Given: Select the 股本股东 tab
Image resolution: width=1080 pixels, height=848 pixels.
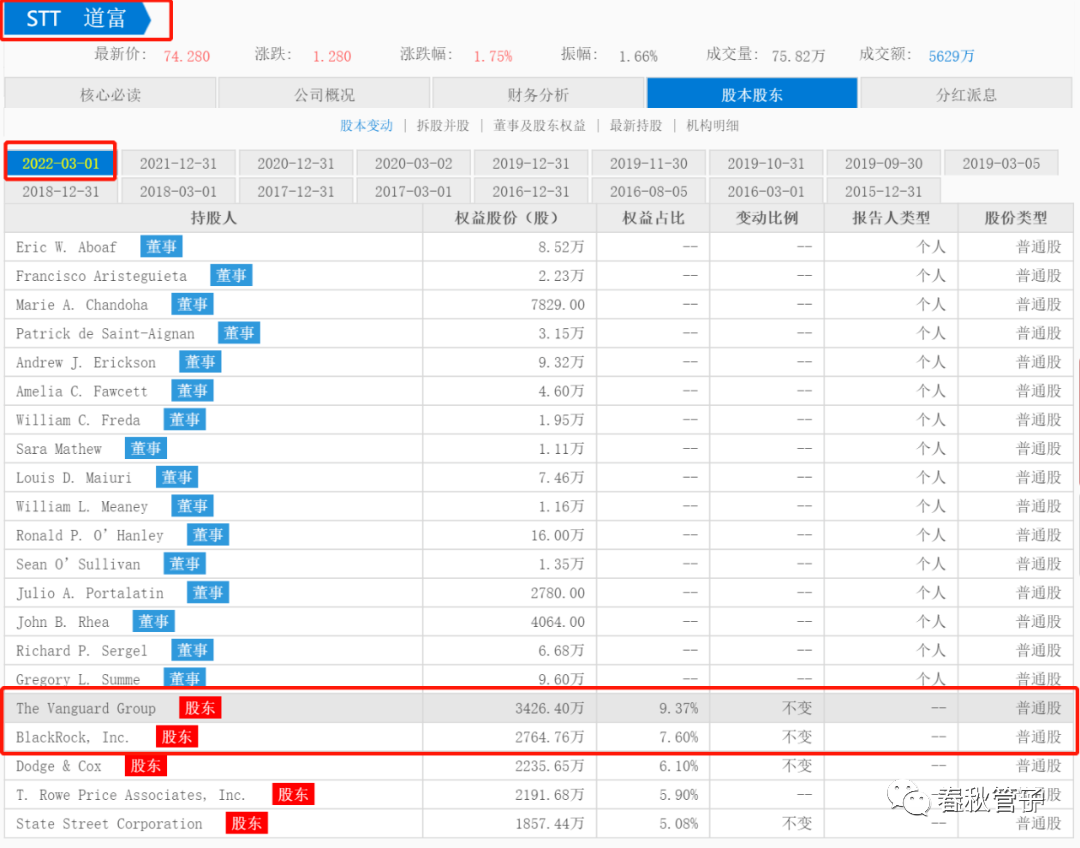Looking at the screenshot, I should pyautogui.click(x=752, y=94).
